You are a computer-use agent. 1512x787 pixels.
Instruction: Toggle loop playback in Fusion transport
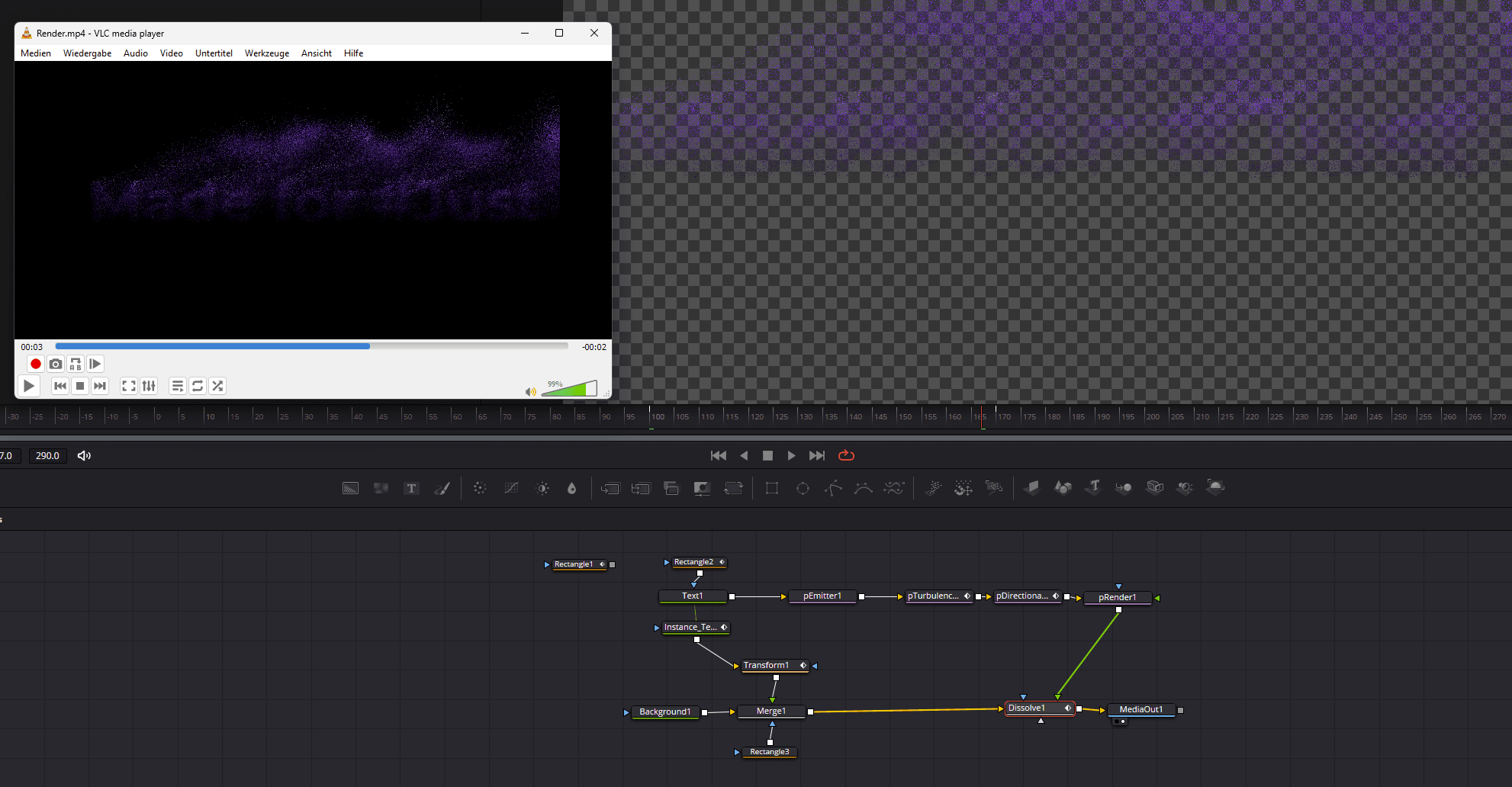click(x=846, y=455)
